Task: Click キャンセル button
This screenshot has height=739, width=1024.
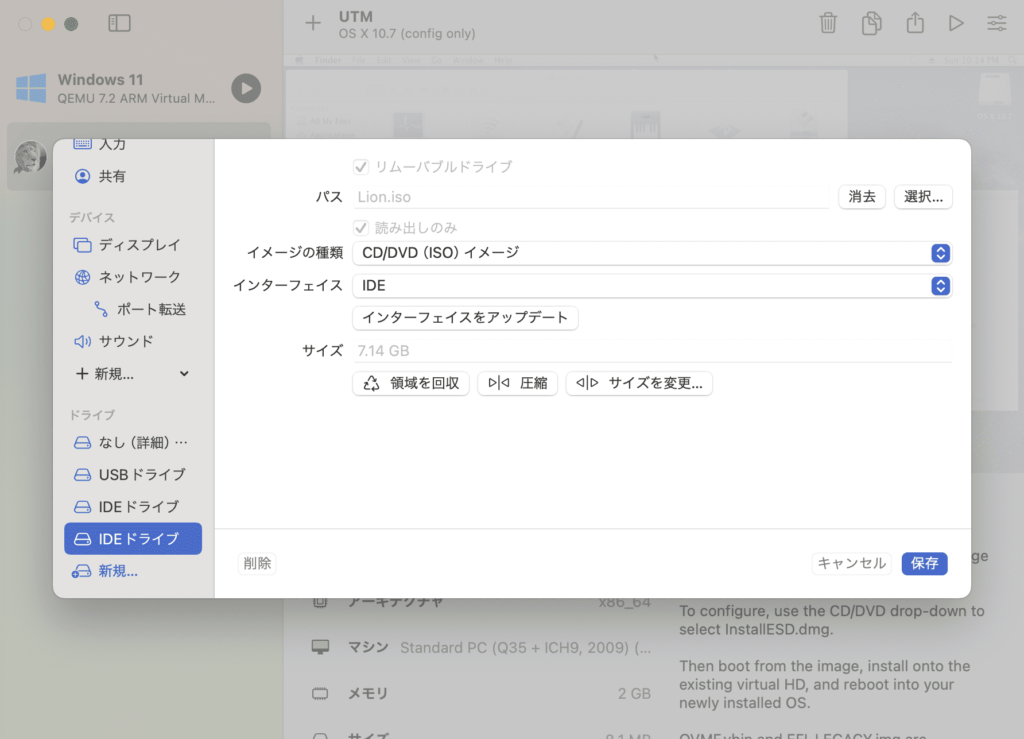Action: click(852, 563)
